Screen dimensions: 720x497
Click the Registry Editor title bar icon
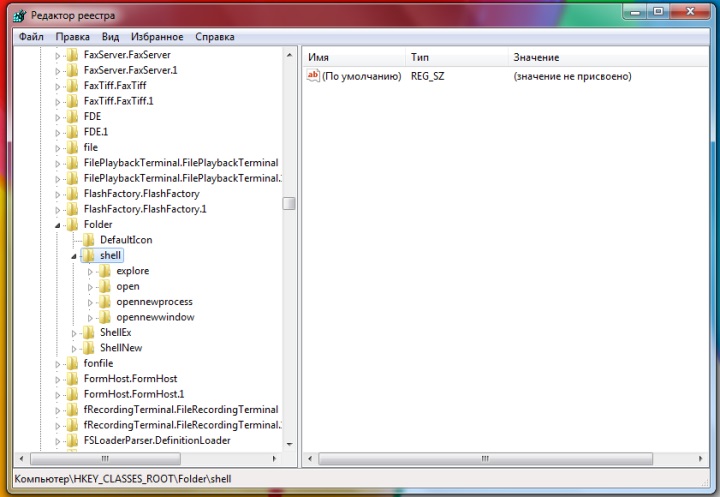20,16
